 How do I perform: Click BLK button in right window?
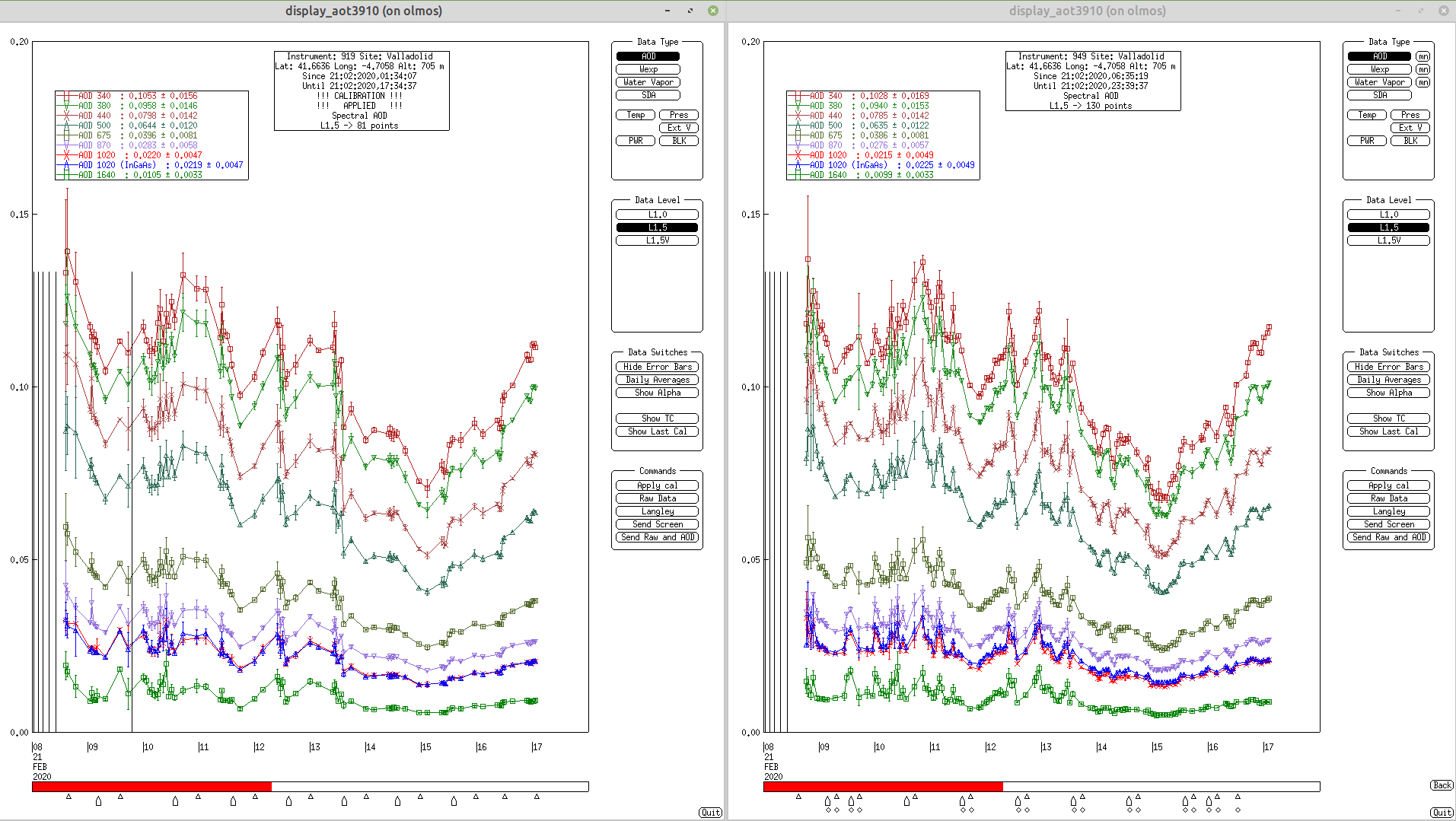tap(1410, 141)
